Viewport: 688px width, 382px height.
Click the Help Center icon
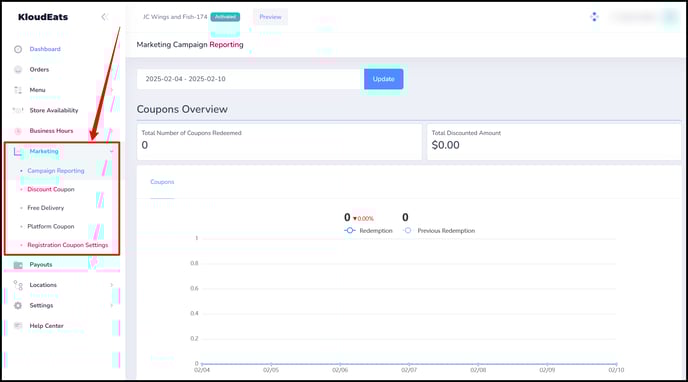(18, 326)
